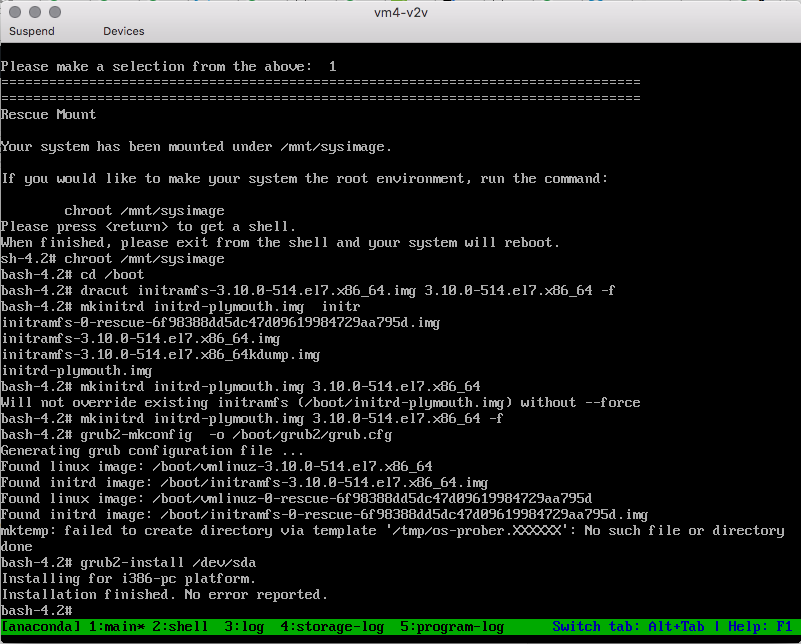Minimize the vm4-v2v window
The image size is (801, 644).
coord(35,12)
